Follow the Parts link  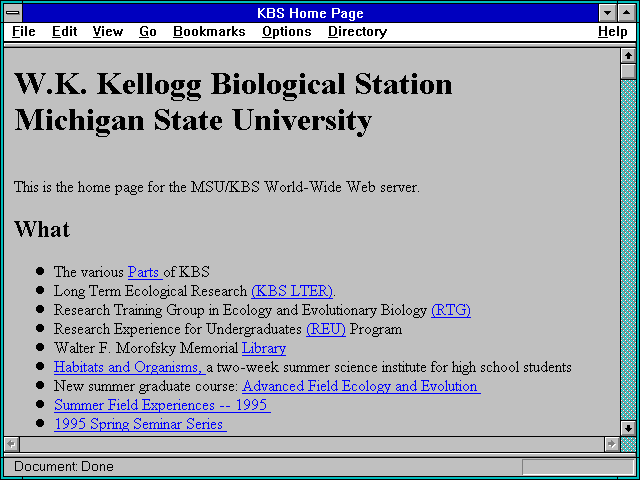point(145,272)
